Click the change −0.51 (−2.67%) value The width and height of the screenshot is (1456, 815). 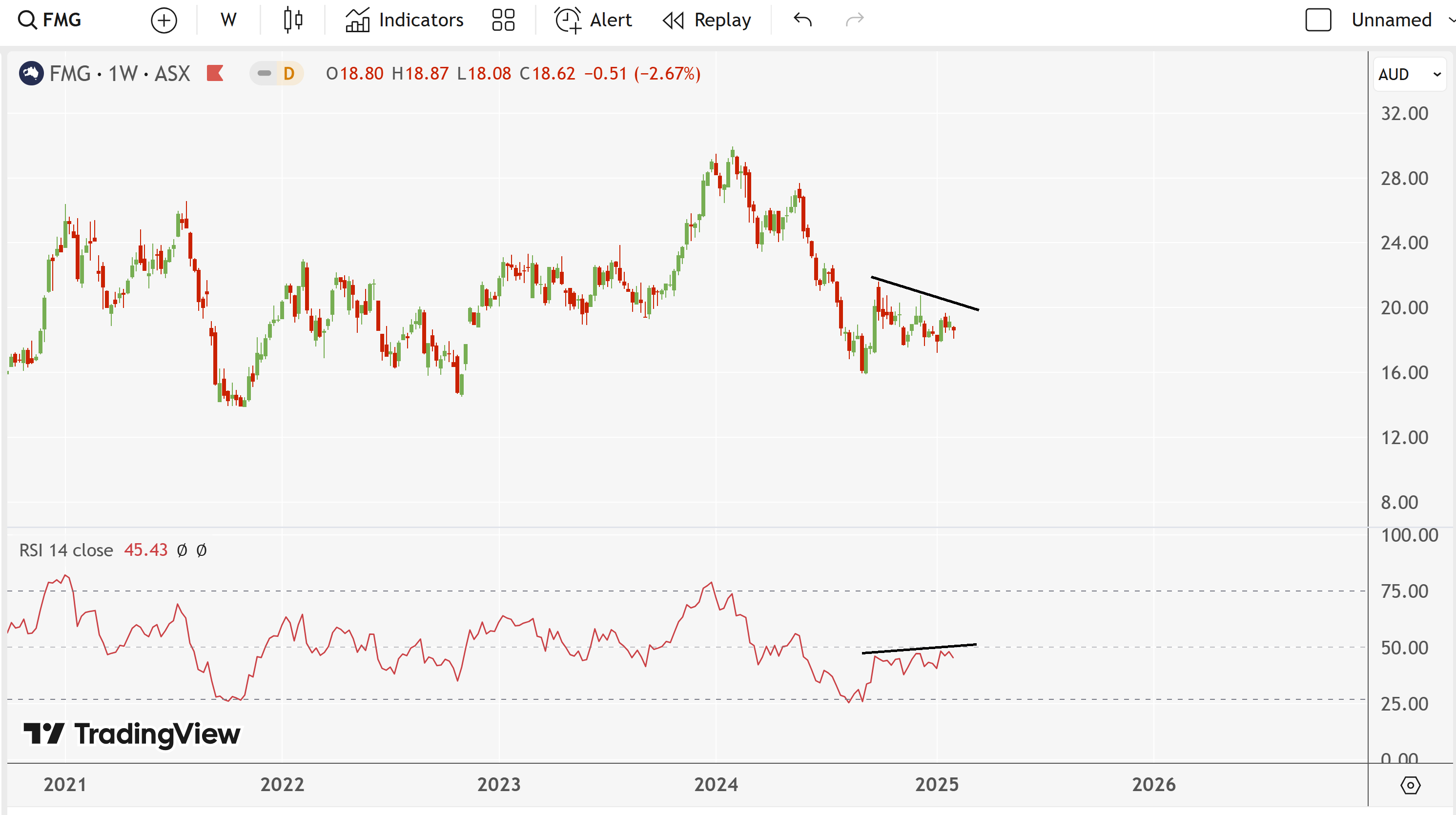(642, 74)
